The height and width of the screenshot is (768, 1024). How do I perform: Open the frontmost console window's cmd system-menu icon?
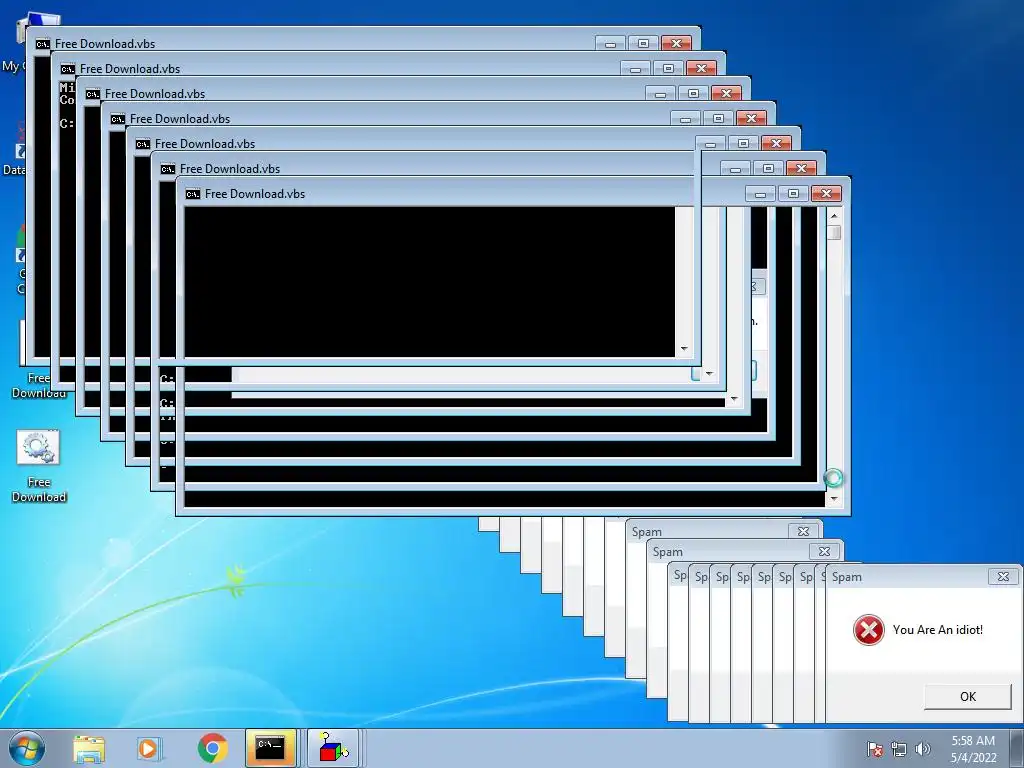(x=193, y=194)
